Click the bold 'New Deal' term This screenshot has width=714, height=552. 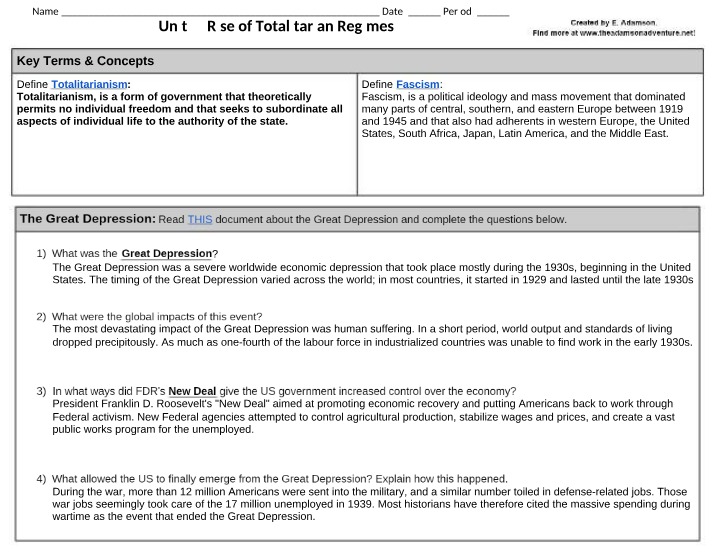click(192, 391)
